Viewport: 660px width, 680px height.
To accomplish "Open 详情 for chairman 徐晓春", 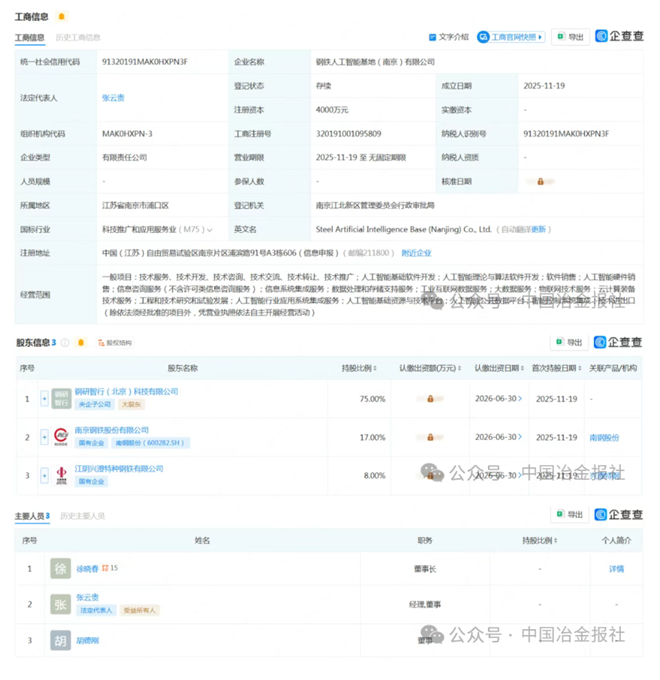I will point(616,569).
